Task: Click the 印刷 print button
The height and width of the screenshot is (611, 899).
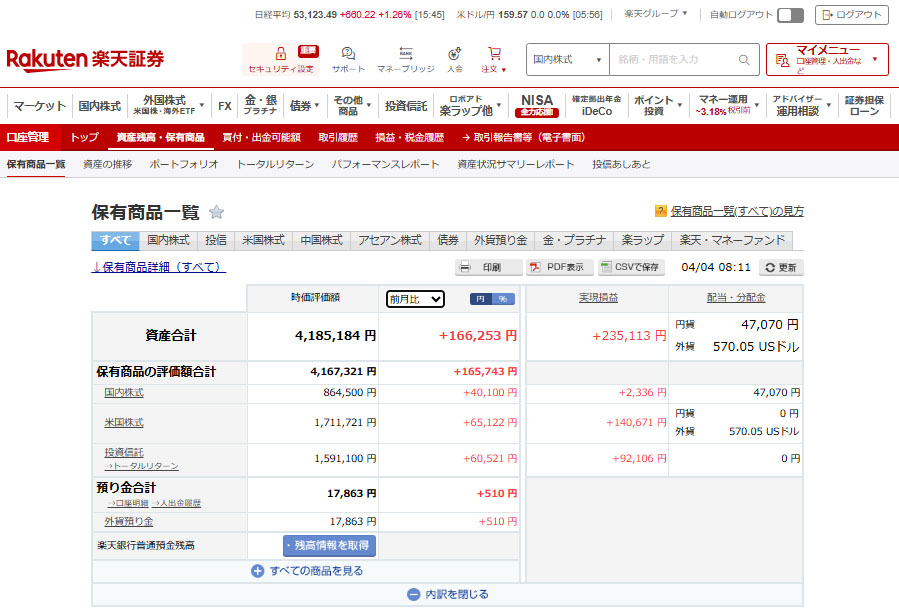Action: point(488,267)
